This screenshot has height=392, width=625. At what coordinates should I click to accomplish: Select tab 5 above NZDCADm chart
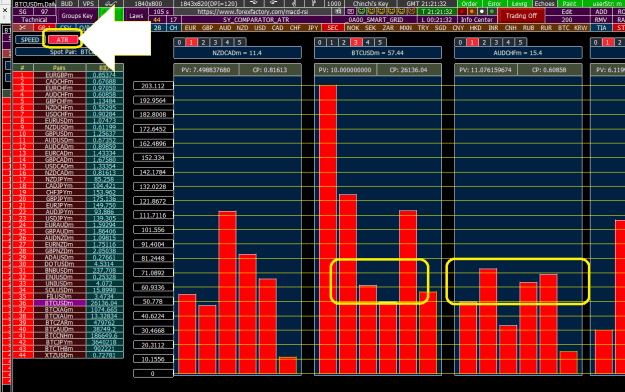pos(240,42)
